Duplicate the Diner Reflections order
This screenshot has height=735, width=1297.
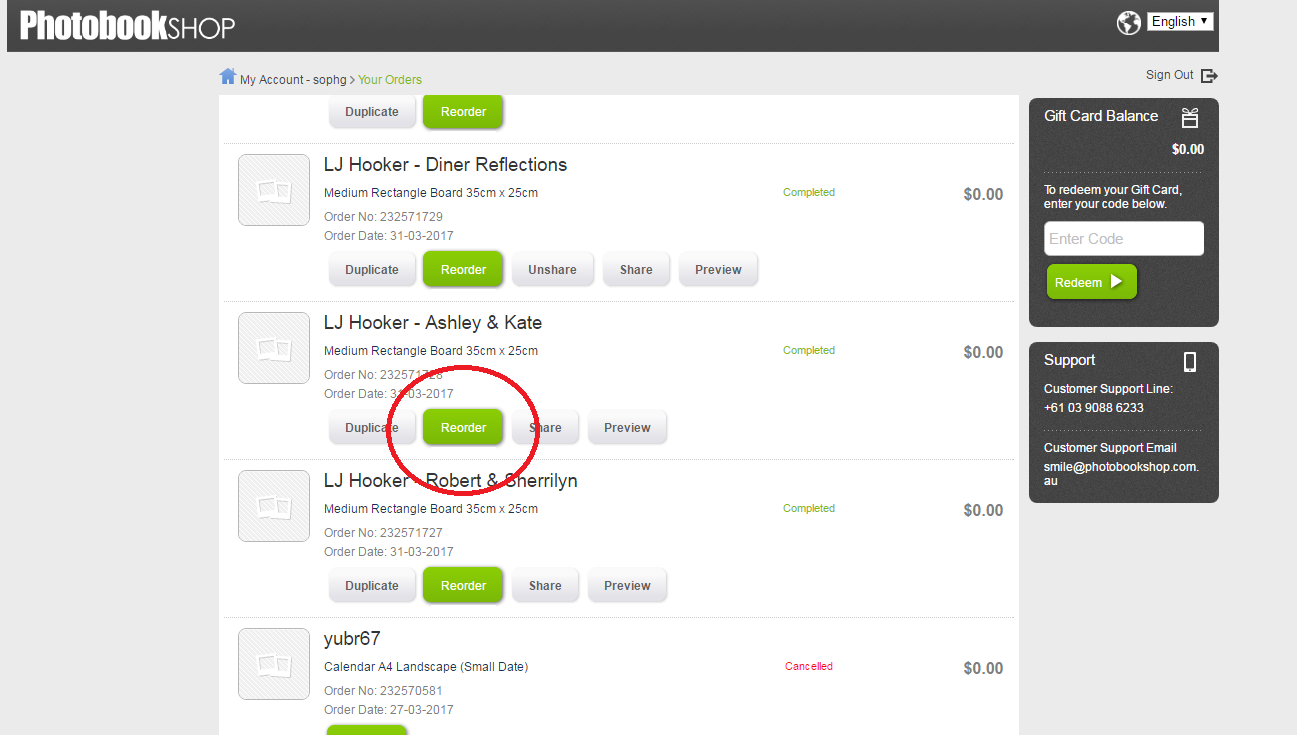pos(372,269)
